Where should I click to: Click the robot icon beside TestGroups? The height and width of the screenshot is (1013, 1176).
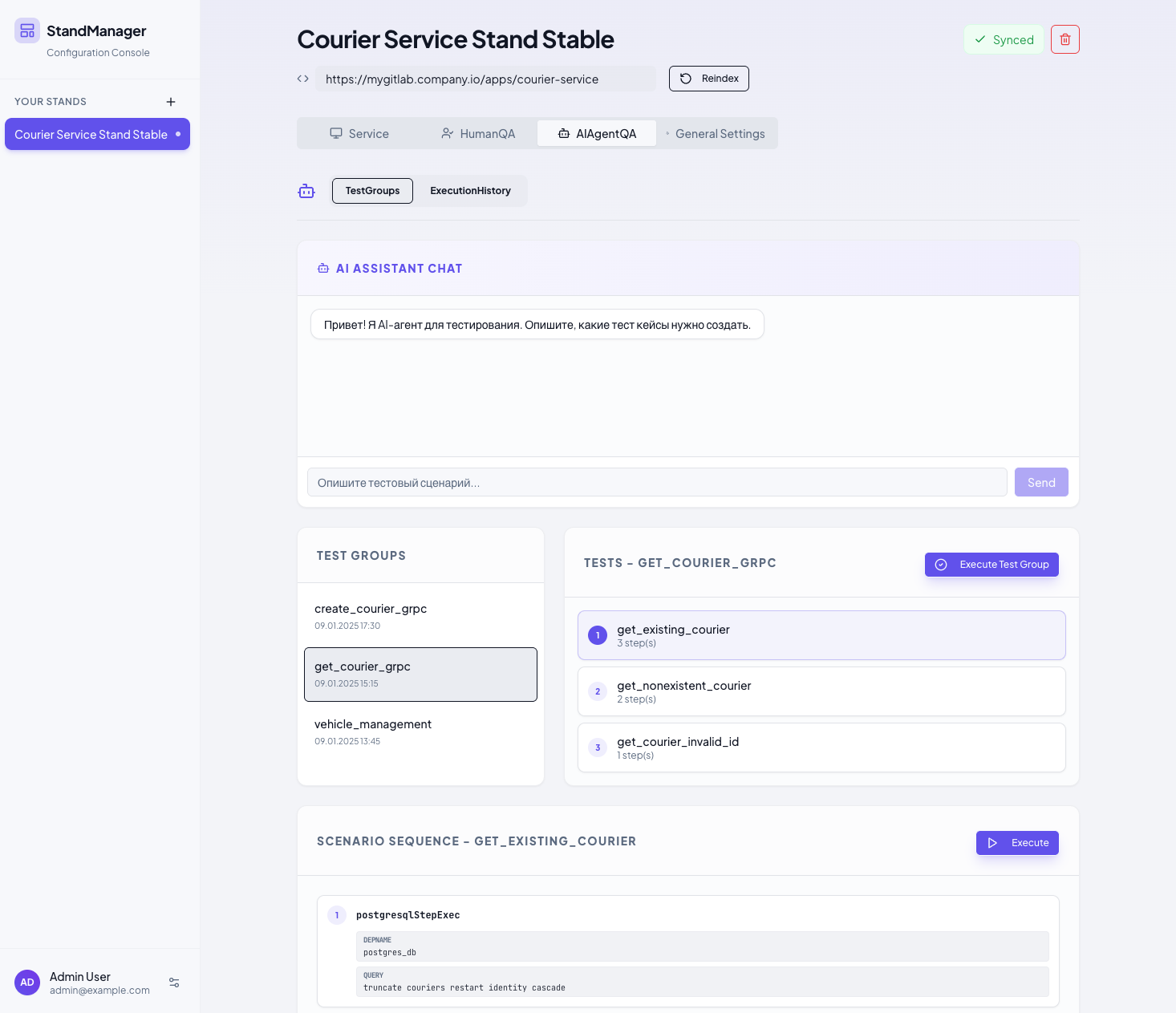pyautogui.click(x=306, y=191)
